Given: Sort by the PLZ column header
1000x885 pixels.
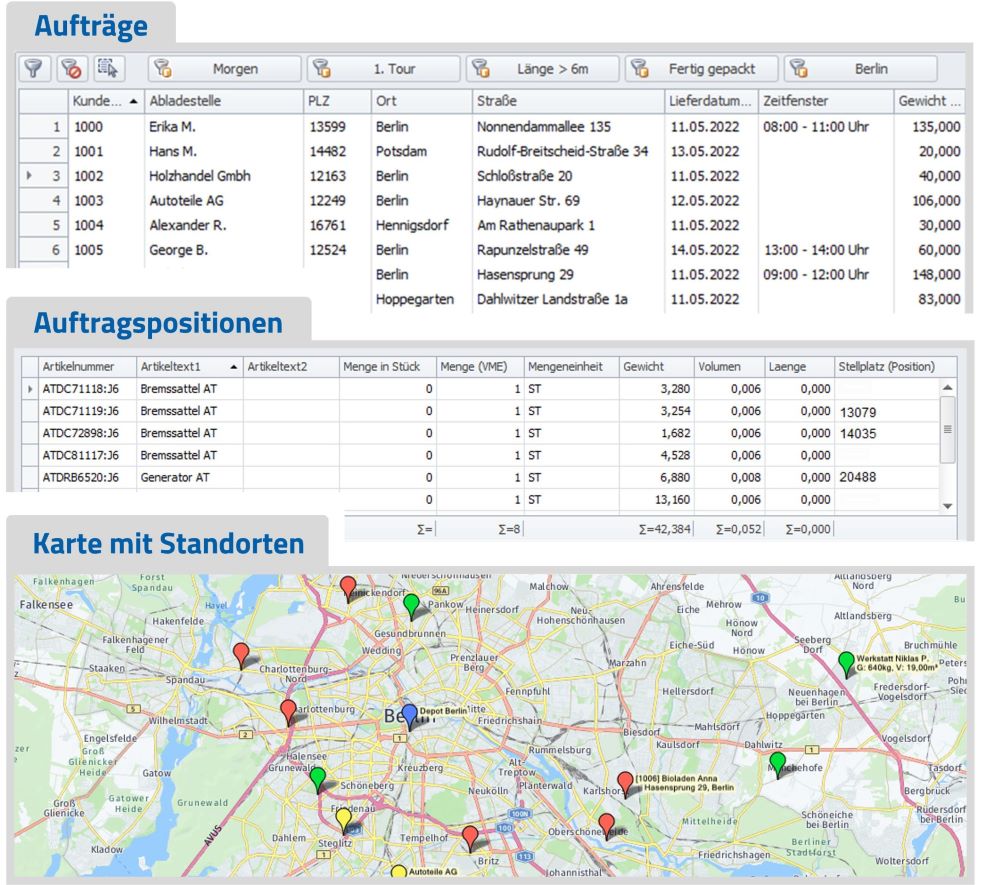Looking at the screenshot, I should (x=337, y=101).
